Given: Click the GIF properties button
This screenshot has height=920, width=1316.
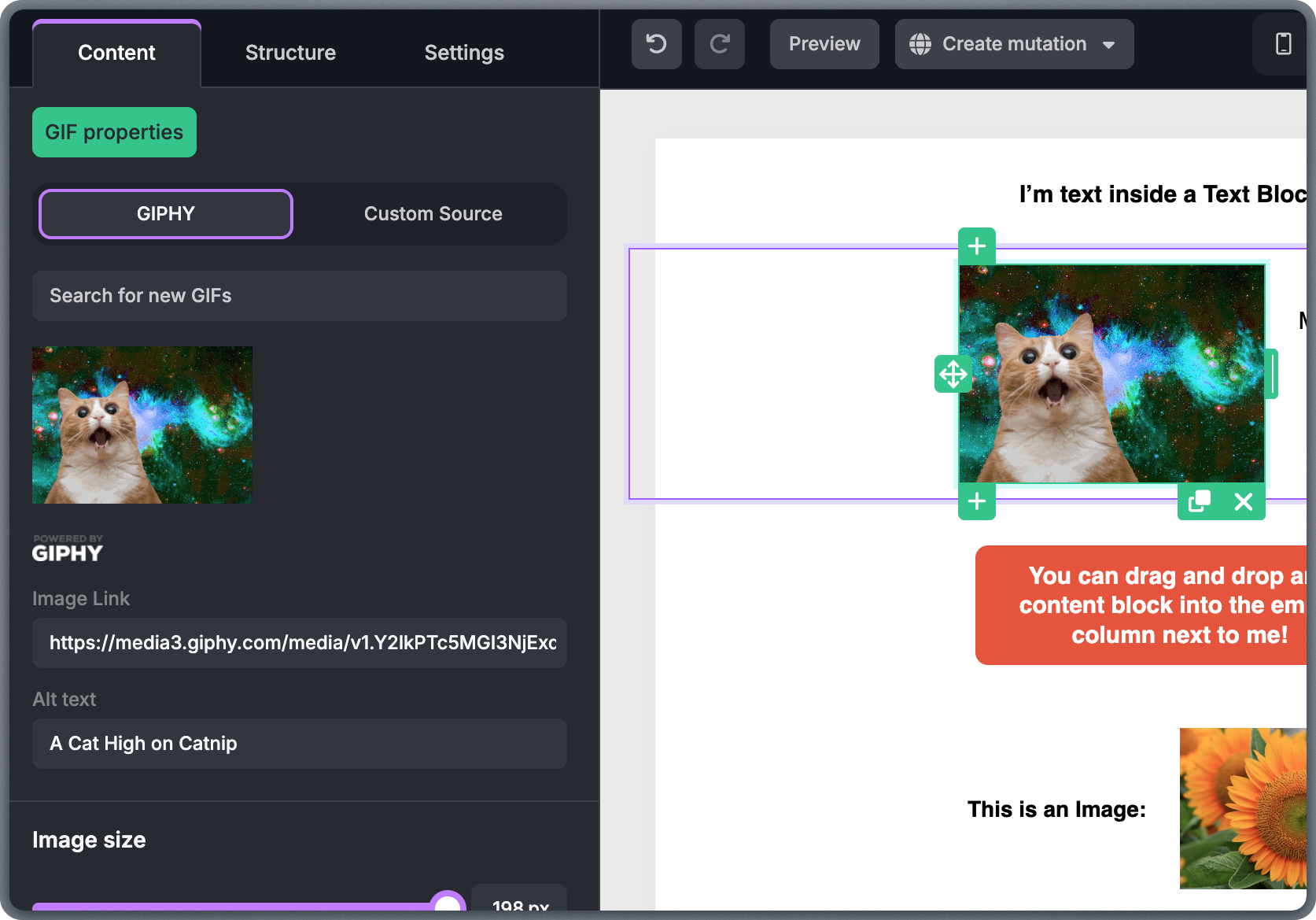Looking at the screenshot, I should (114, 132).
